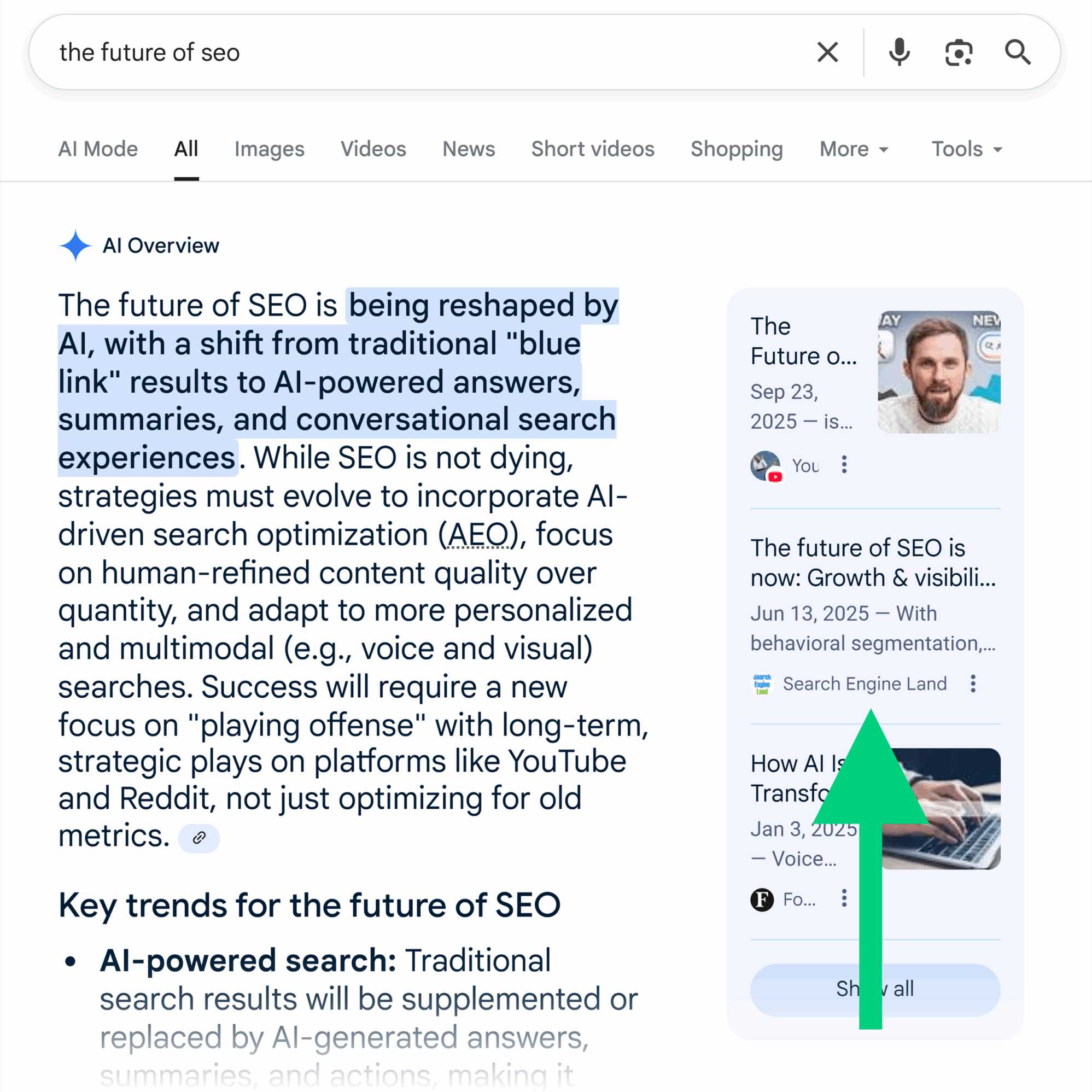Open options for Search Engine Land source
The height and width of the screenshot is (1092, 1092).
(x=973, y=684)
